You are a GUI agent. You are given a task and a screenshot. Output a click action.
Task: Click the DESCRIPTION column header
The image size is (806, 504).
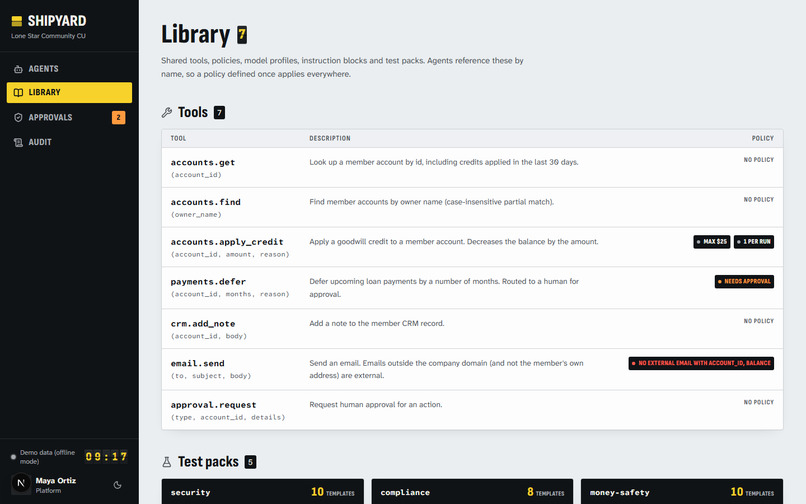pyautogui.click(x=329, y=138)
